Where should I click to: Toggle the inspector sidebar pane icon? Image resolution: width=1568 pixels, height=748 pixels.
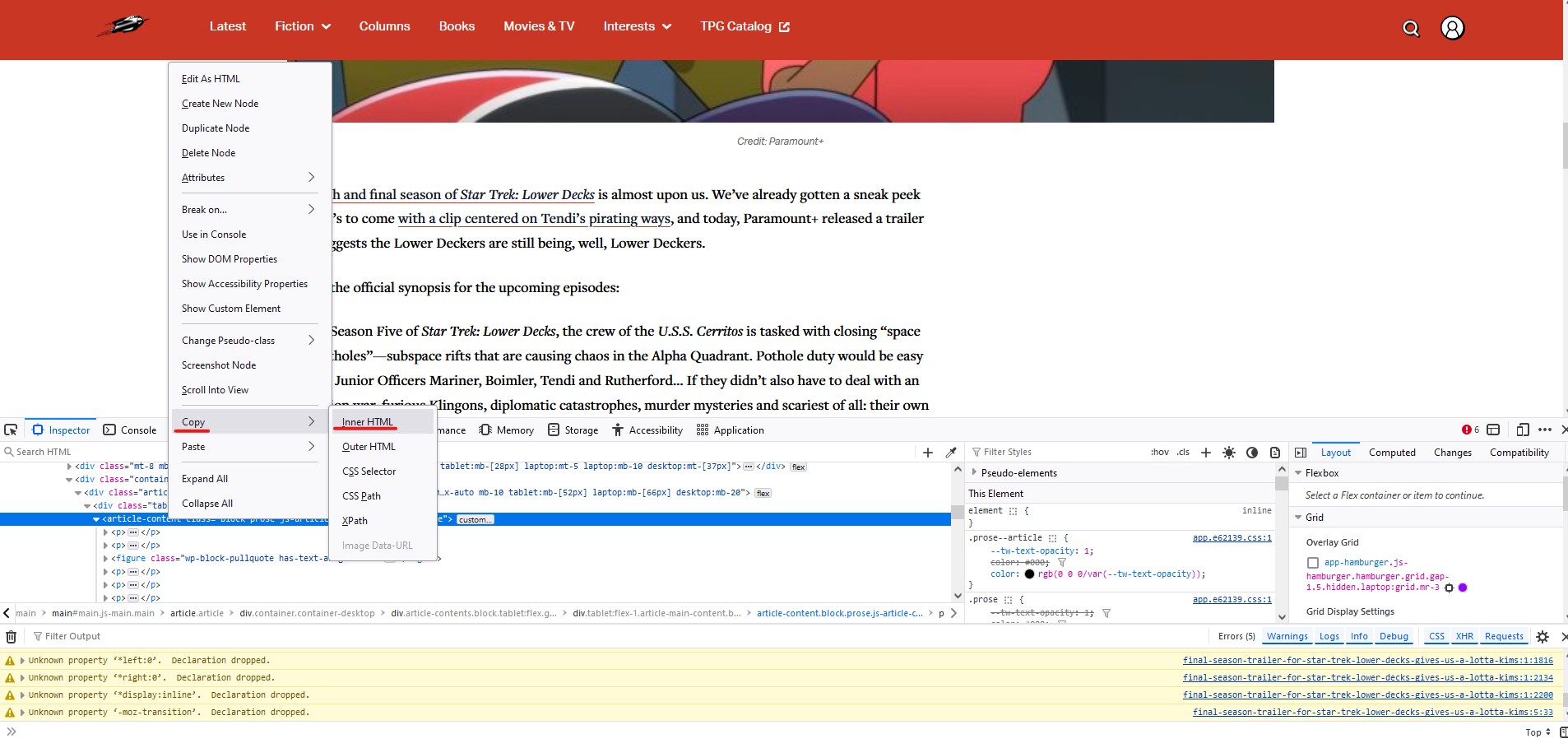pyautogui.click(x=1301, y=453)
